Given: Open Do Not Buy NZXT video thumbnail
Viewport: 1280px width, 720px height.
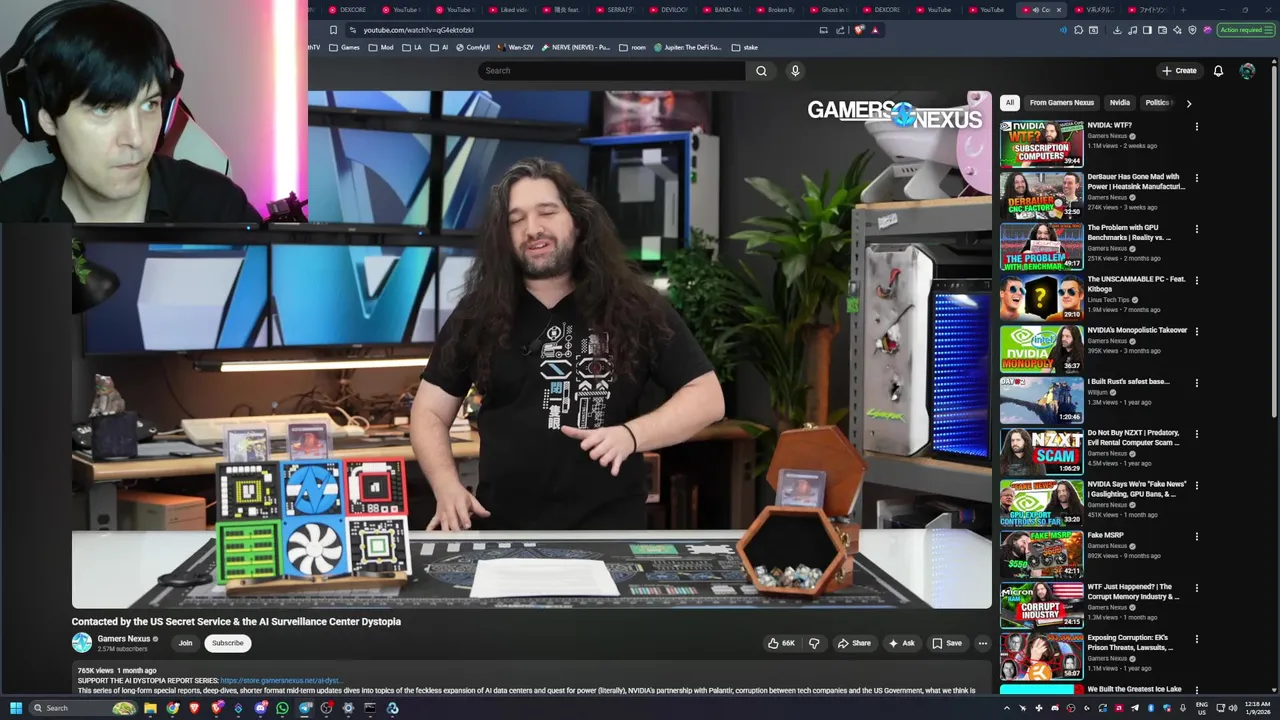Looking at the screenshot, I should coord(1042,451).
